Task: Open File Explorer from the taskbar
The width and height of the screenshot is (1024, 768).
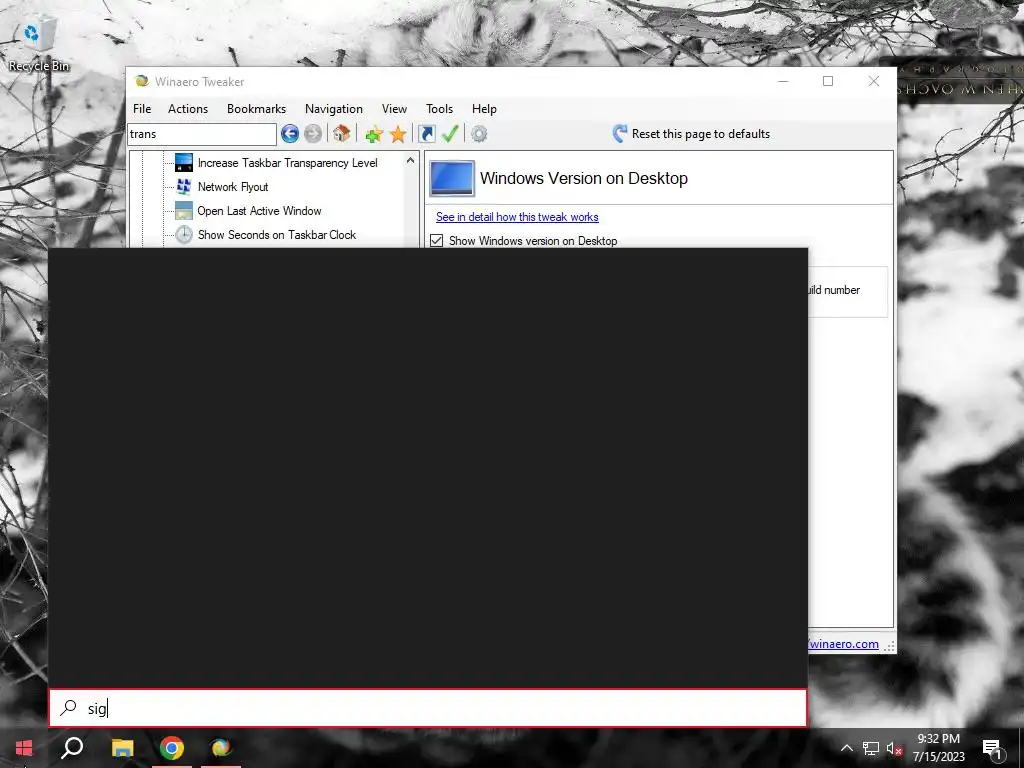Action: 122,748
